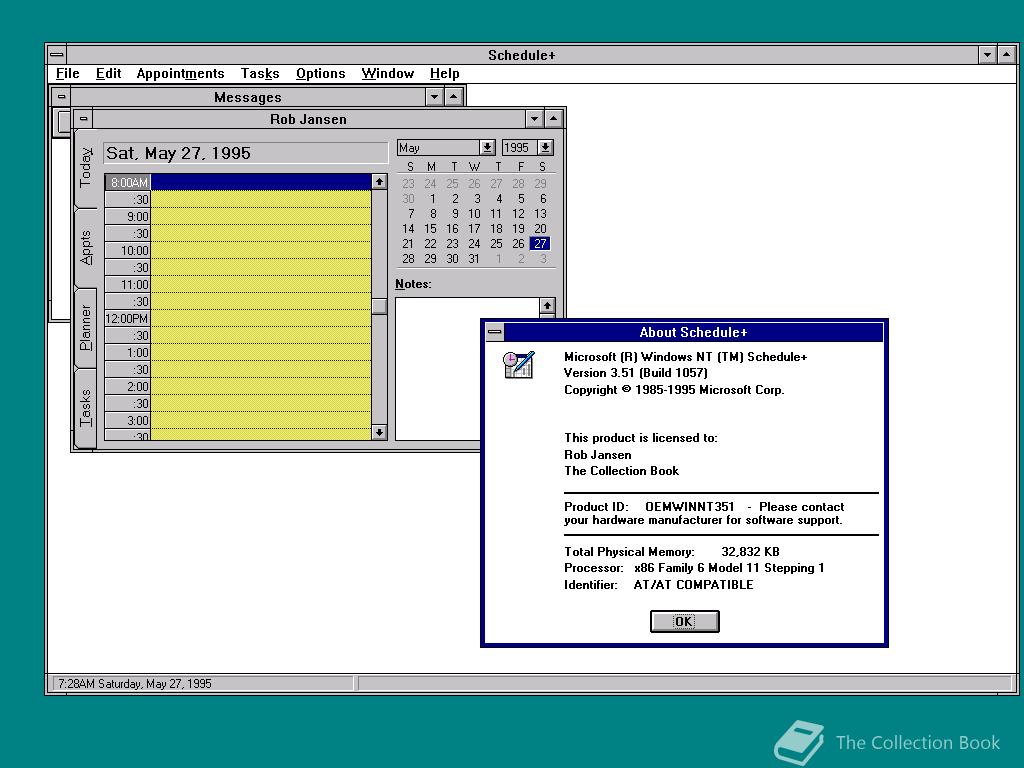This screenshot has height=768, width=1024.
Task: Select May 12 in the calendar
Action: point(518,214)
